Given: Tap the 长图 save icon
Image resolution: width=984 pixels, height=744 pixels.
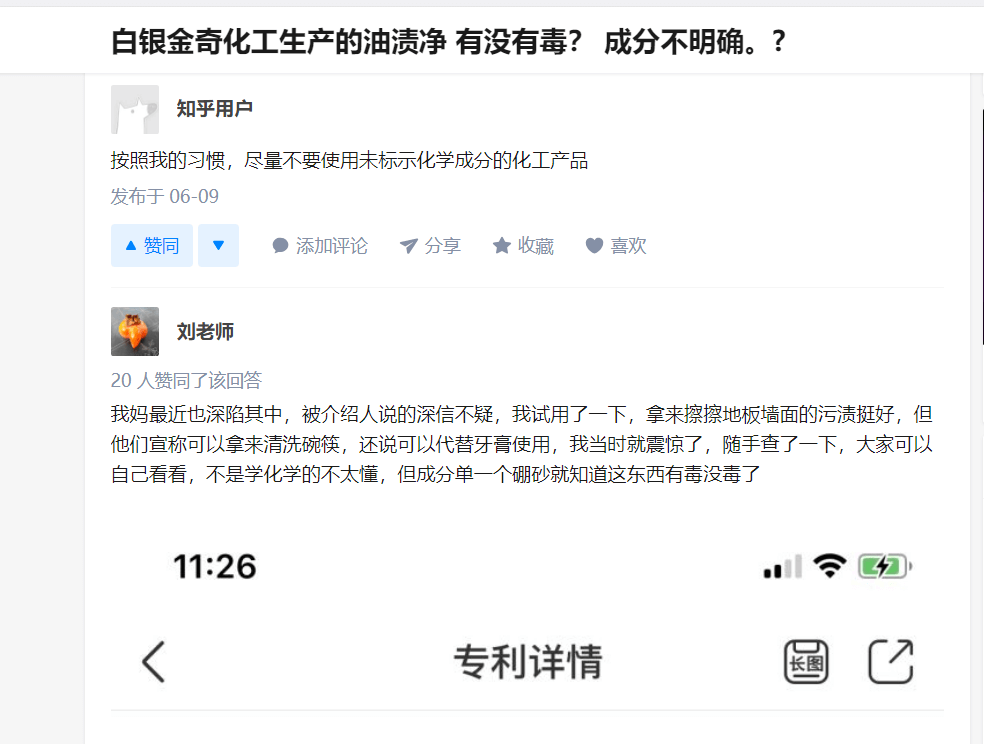Looking at the screenshot, I should (806, 661).
